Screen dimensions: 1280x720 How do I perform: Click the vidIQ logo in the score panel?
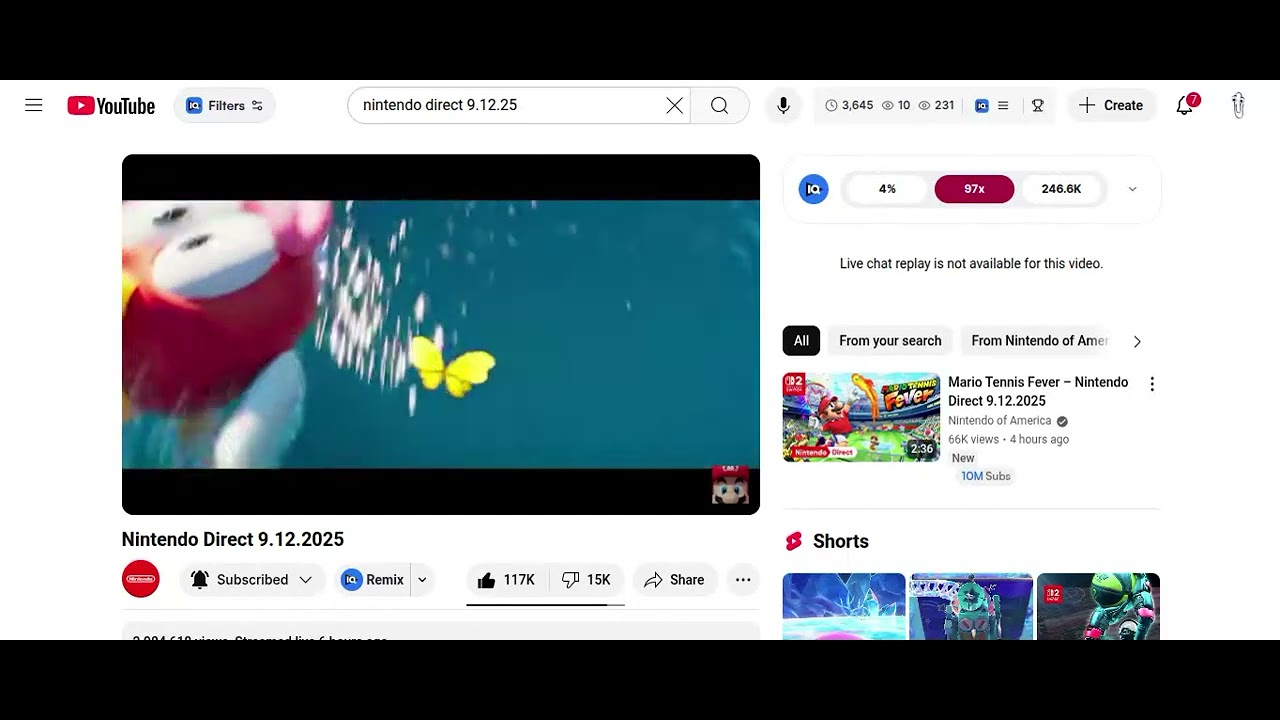[x=814, y=189]
